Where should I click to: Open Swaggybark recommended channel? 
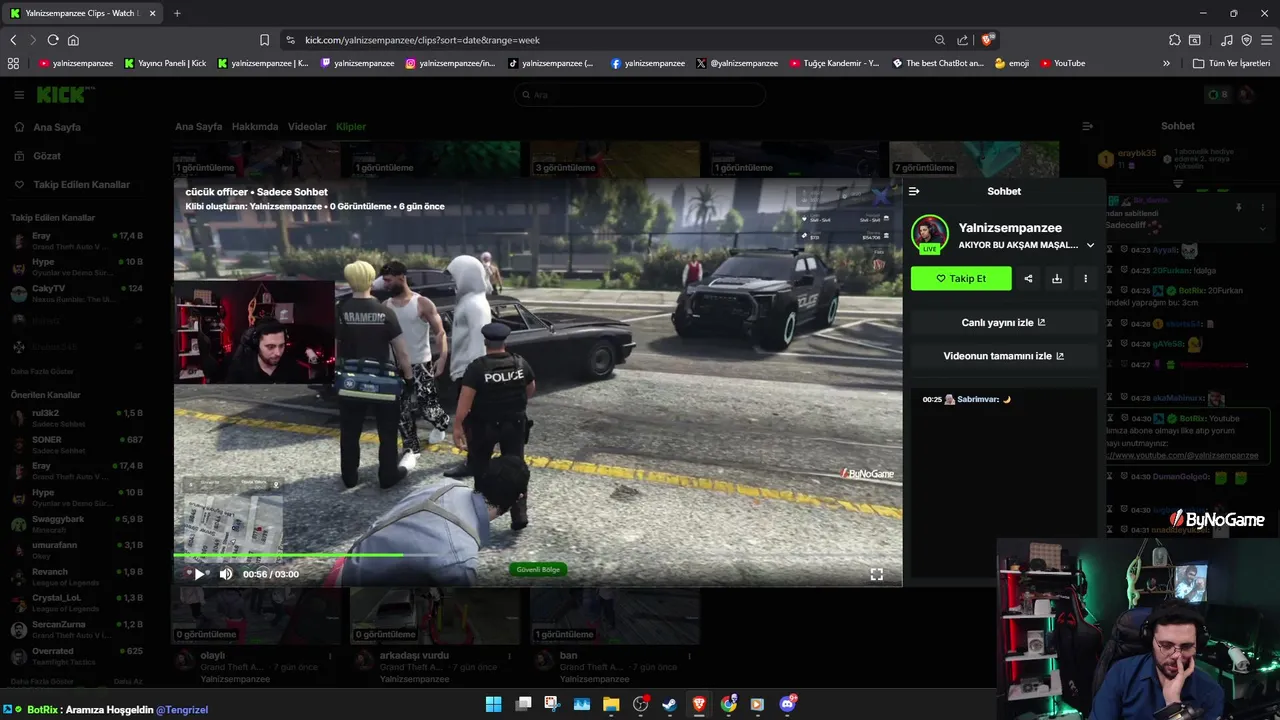tap(78, 524)
